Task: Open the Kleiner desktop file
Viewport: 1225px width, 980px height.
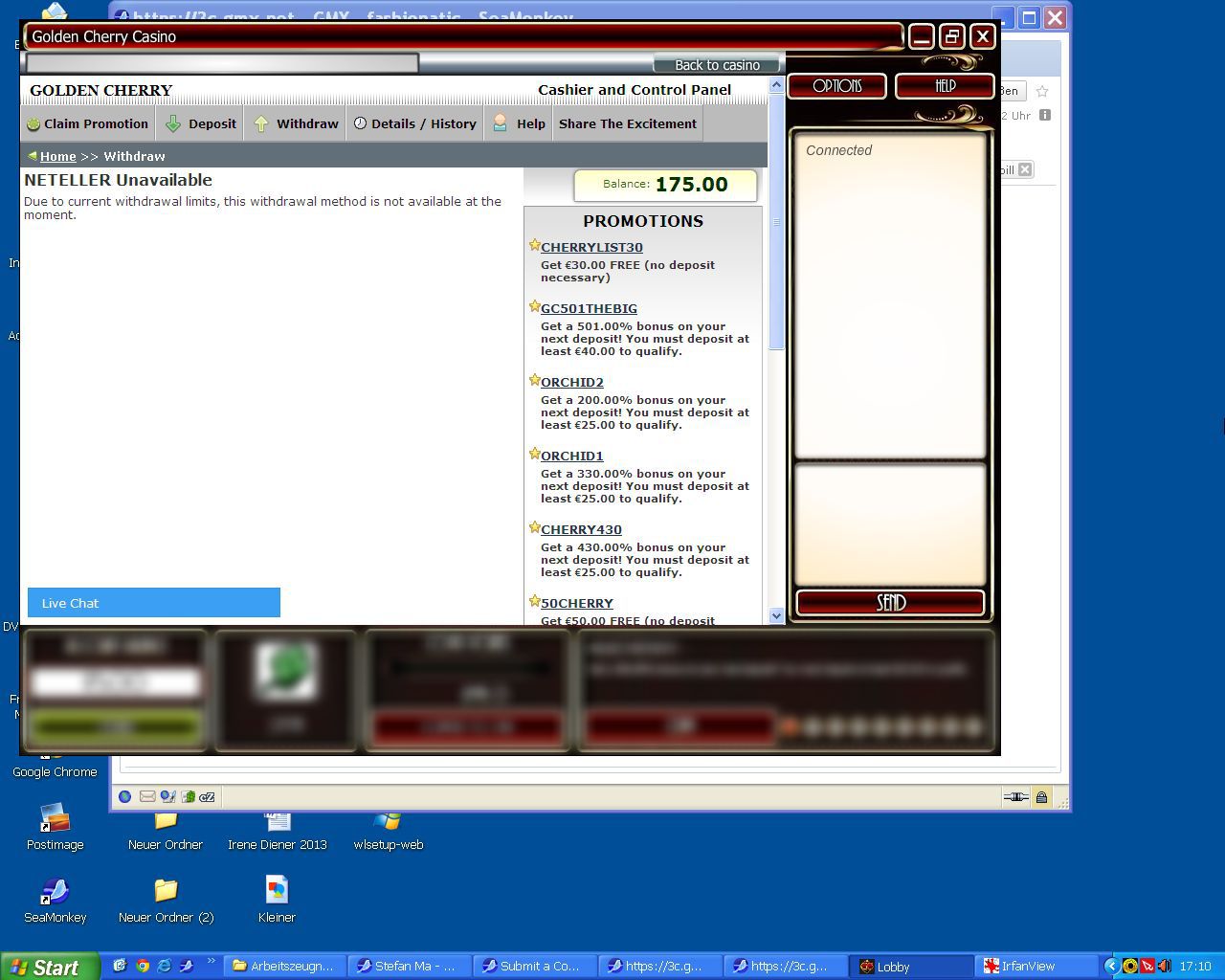Action: pos(277,902)
